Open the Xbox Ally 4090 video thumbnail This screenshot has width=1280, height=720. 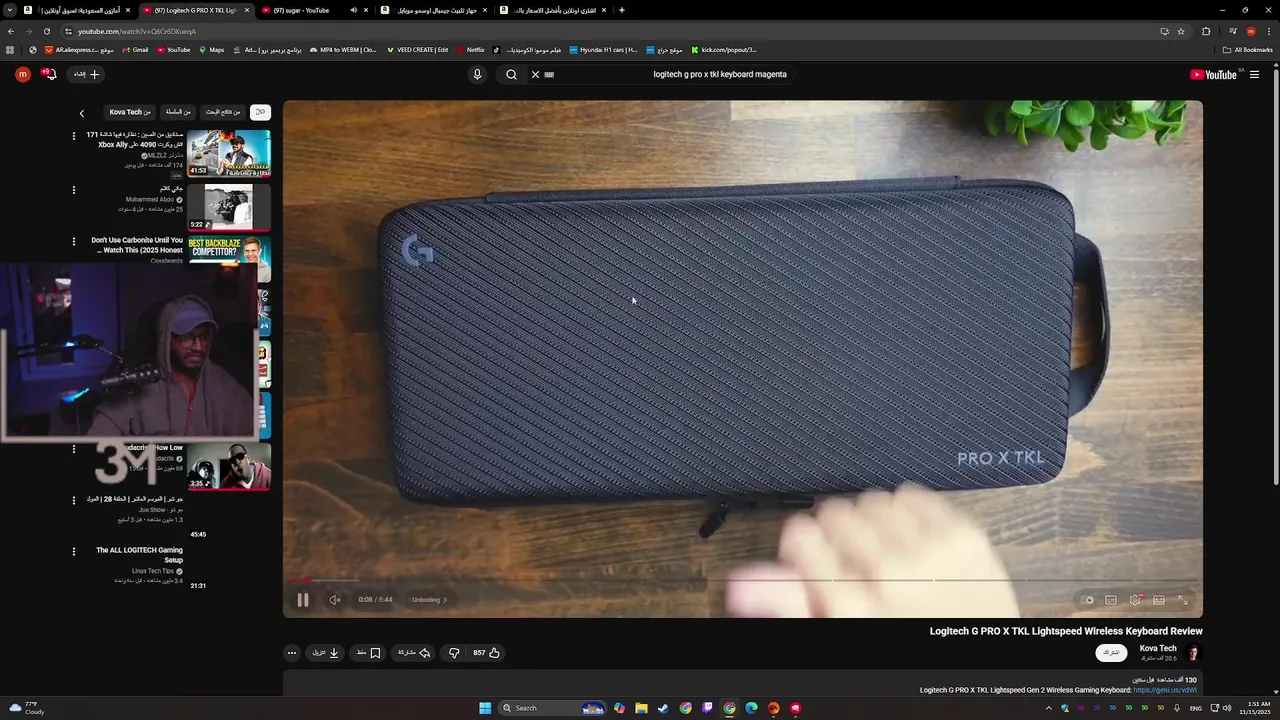click(229, 153)
